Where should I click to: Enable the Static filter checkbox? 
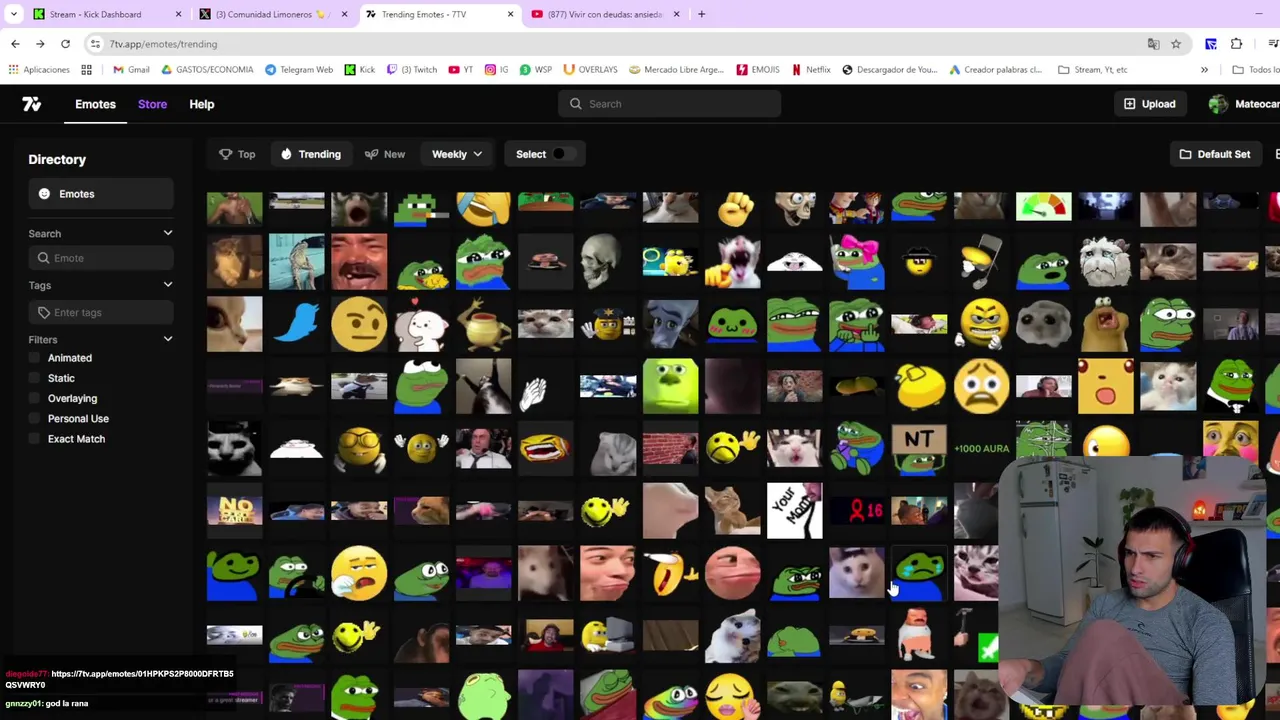tap(35, 378)
